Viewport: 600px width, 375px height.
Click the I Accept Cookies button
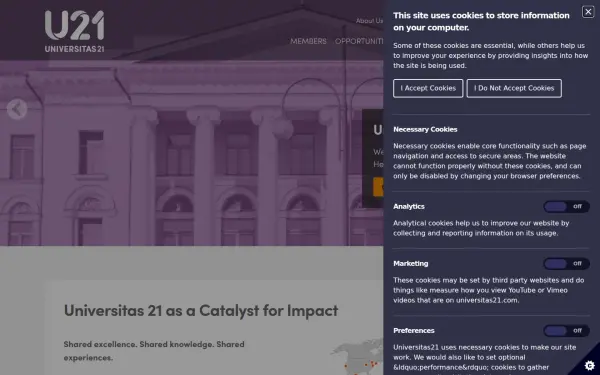[428, 88]
